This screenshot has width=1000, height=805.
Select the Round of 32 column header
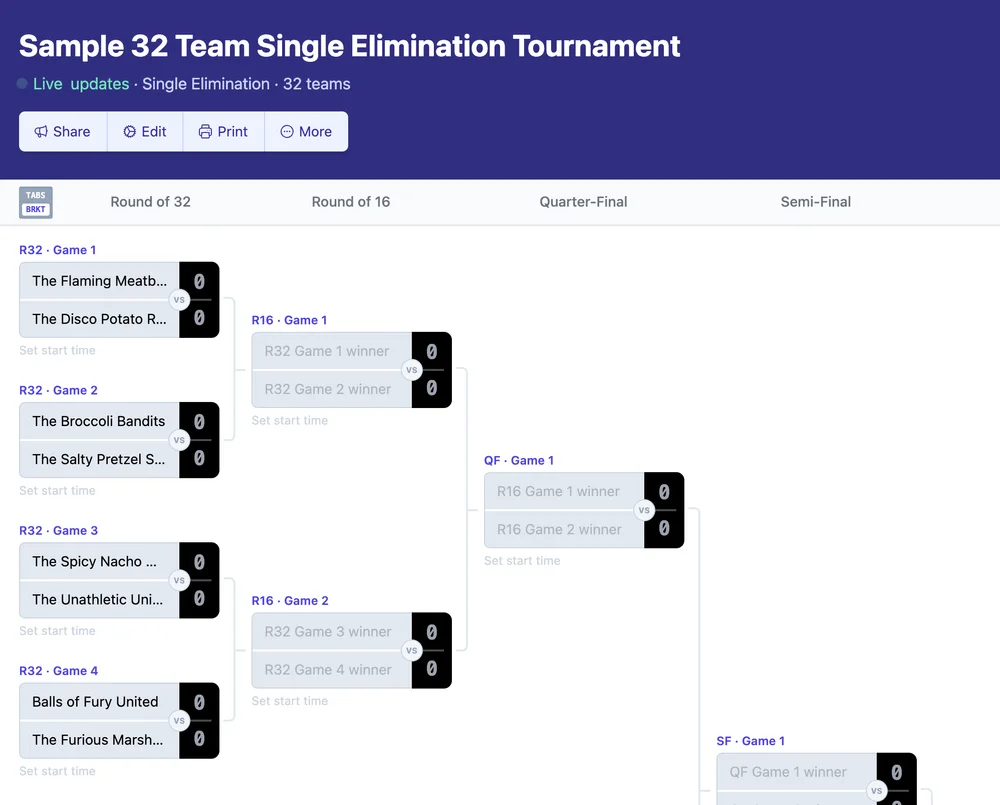point(150,202)
